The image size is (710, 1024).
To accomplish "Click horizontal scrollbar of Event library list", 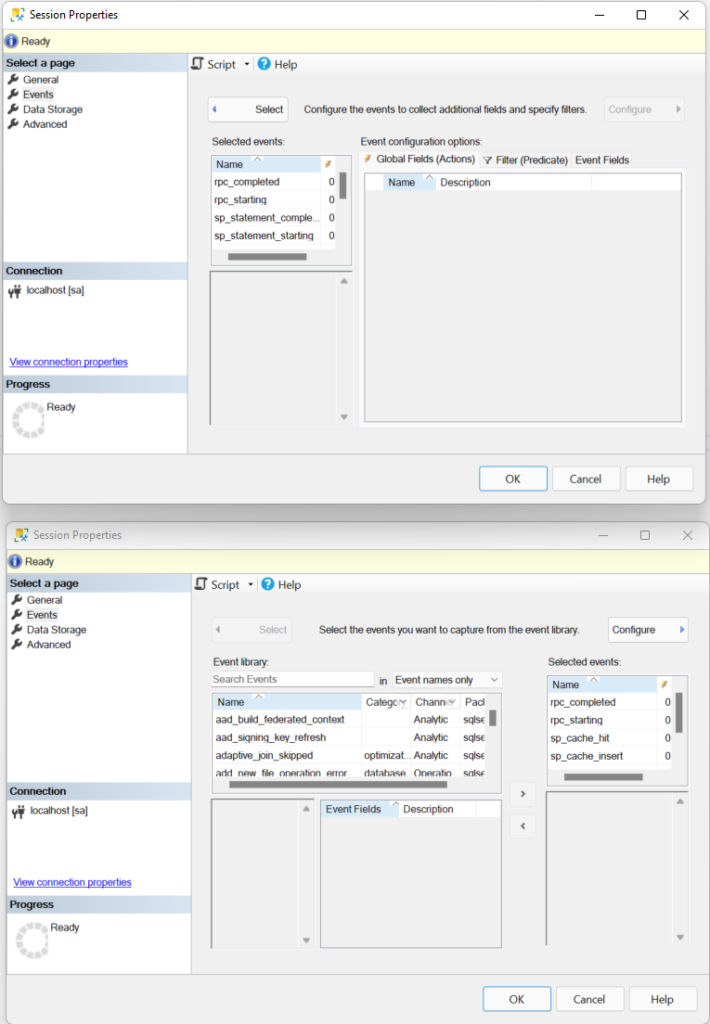I will (x=338, y=784).
